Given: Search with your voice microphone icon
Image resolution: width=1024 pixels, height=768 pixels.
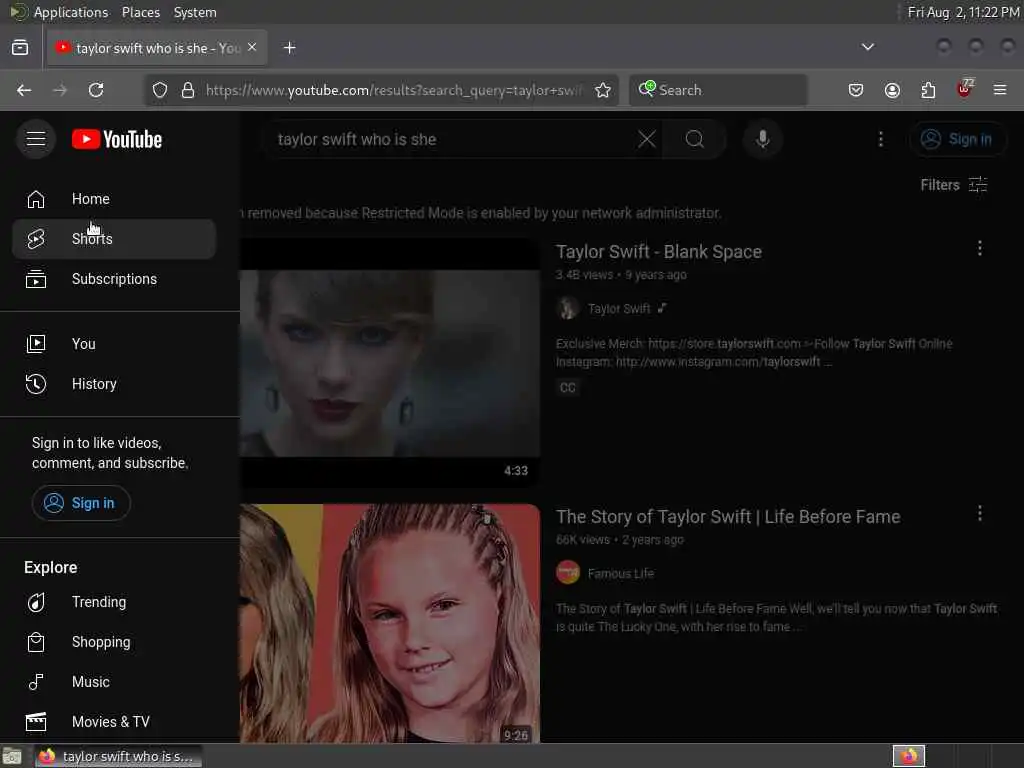Looking at the screenshot, I should point(762,139).
